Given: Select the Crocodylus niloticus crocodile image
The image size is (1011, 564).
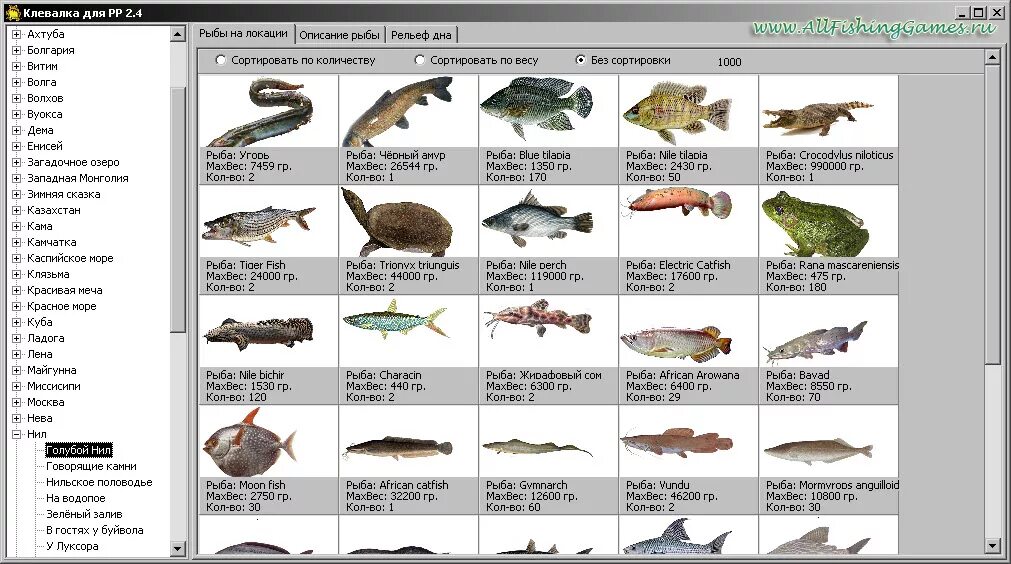Looking at the screenshot, I should tap(828, 112).
